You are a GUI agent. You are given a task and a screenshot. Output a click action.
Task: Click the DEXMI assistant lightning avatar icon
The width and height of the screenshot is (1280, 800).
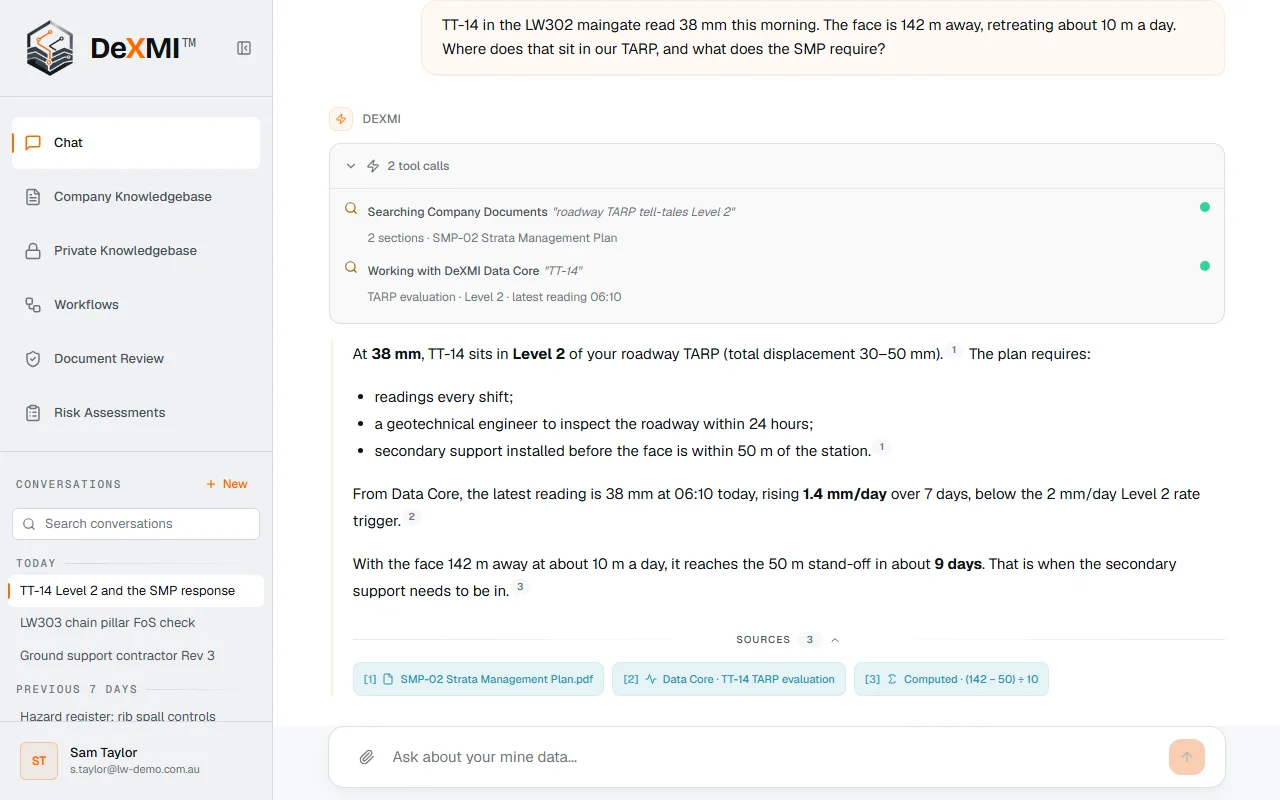tap(341, 119)
